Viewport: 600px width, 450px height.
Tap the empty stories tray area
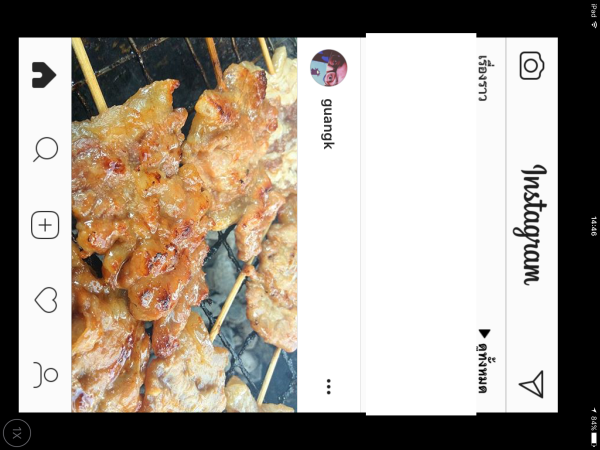pyautogui.click(x=421, y=224)
